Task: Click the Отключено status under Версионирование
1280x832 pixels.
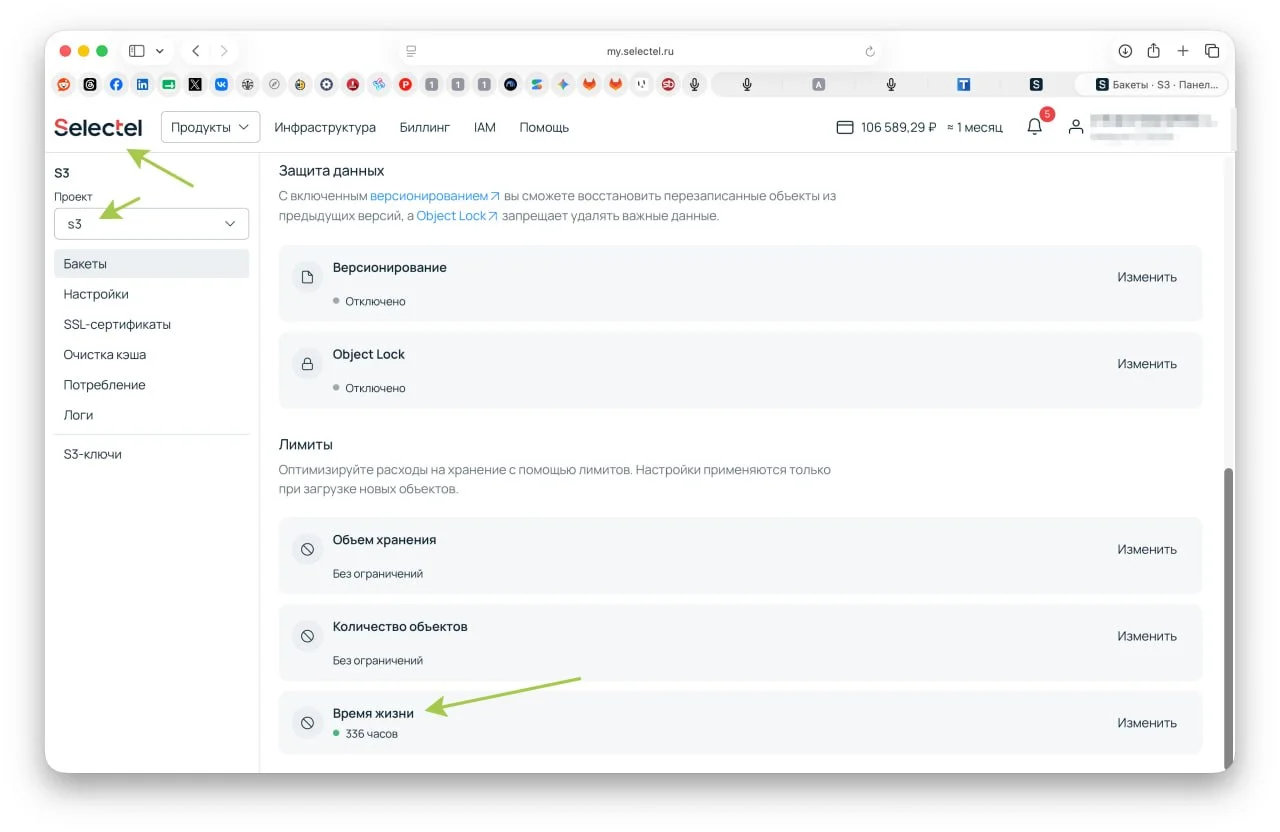Action: pos(375,301)
